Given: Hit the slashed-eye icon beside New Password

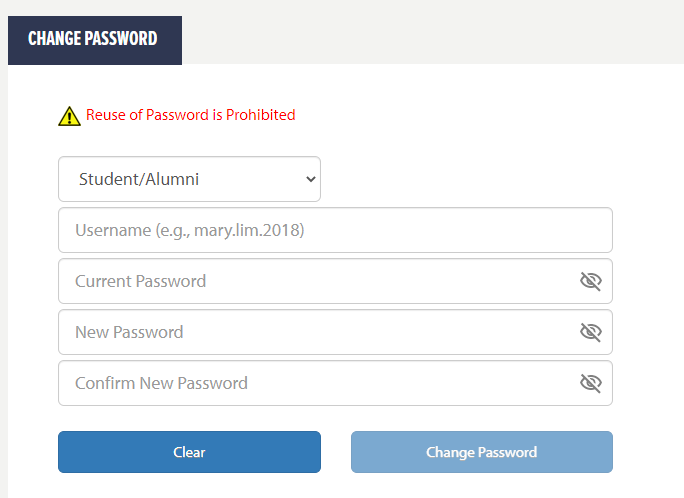Looking at the screenshot, I should pos(590,332).
